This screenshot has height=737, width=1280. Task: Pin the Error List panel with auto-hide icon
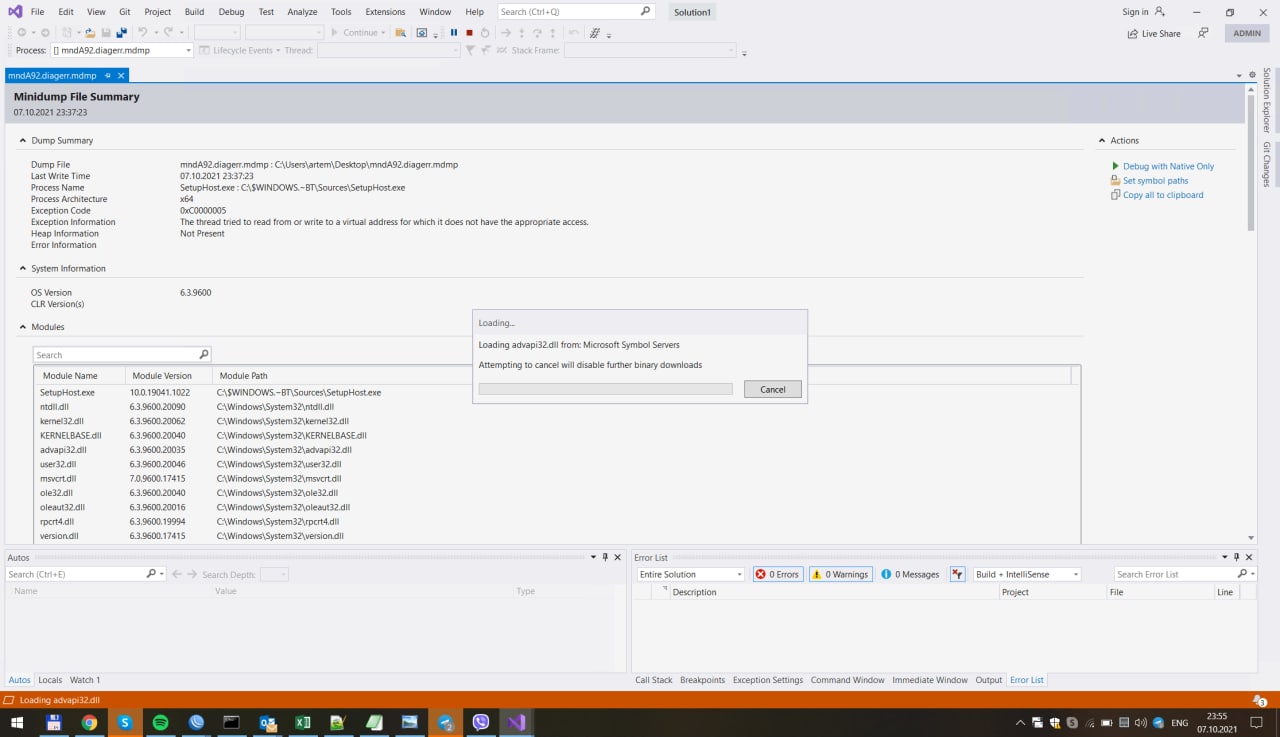click(1237, 557)
